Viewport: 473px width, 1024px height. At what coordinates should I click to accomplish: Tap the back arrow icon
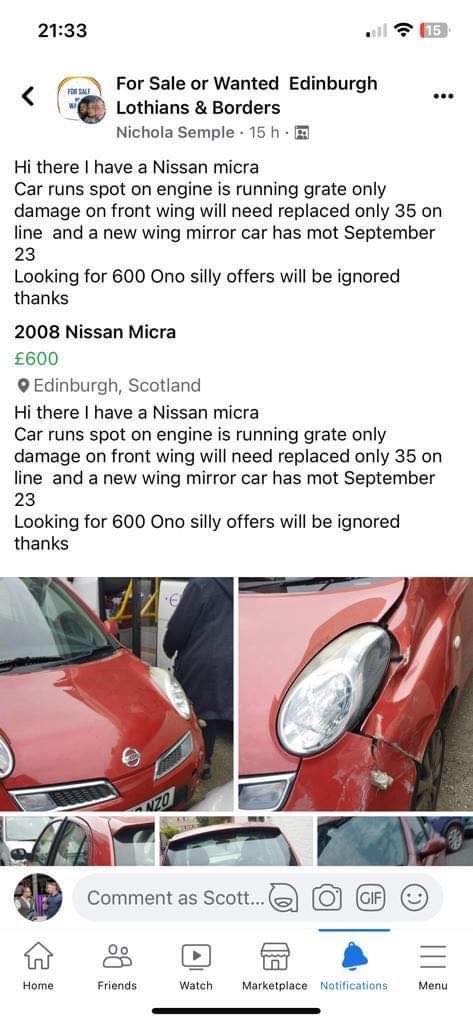27,96
